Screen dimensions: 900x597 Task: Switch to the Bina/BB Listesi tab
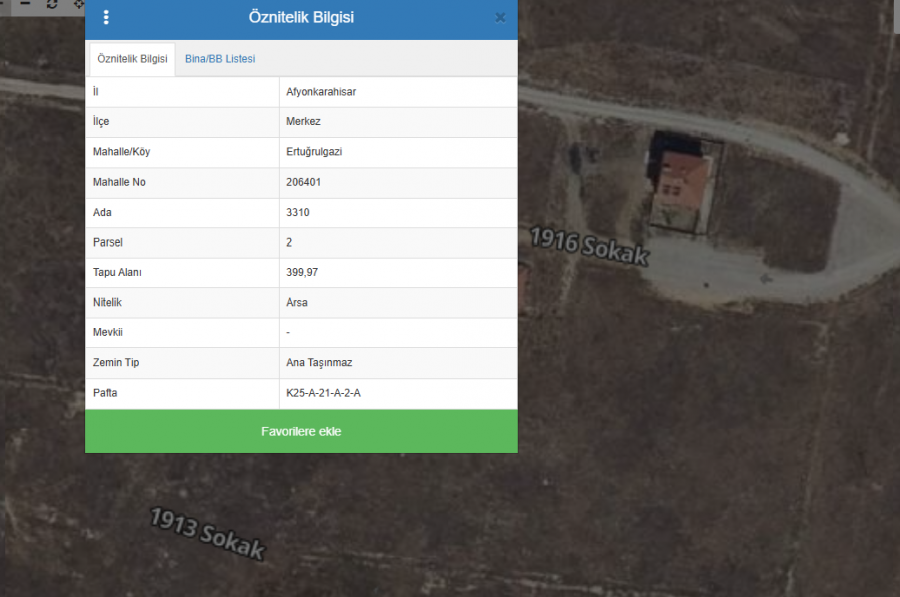(220, 59)
